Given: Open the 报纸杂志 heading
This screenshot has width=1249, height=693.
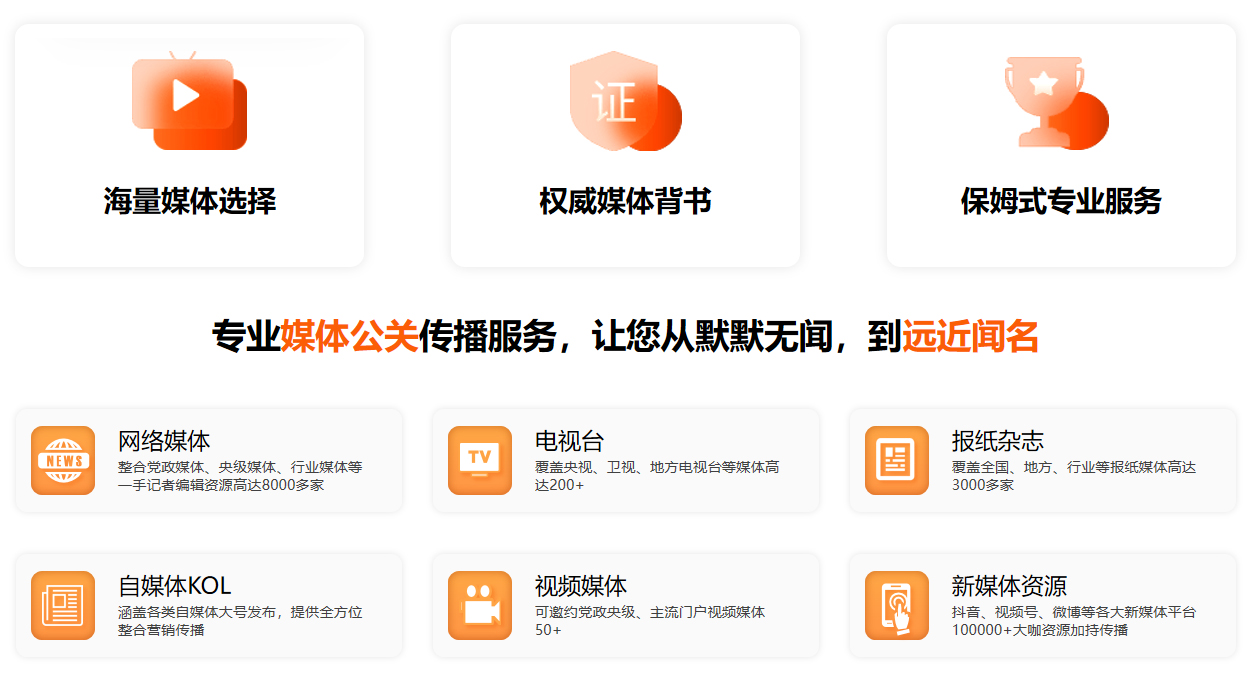Looking at the screenshot, I should point(998,441).
